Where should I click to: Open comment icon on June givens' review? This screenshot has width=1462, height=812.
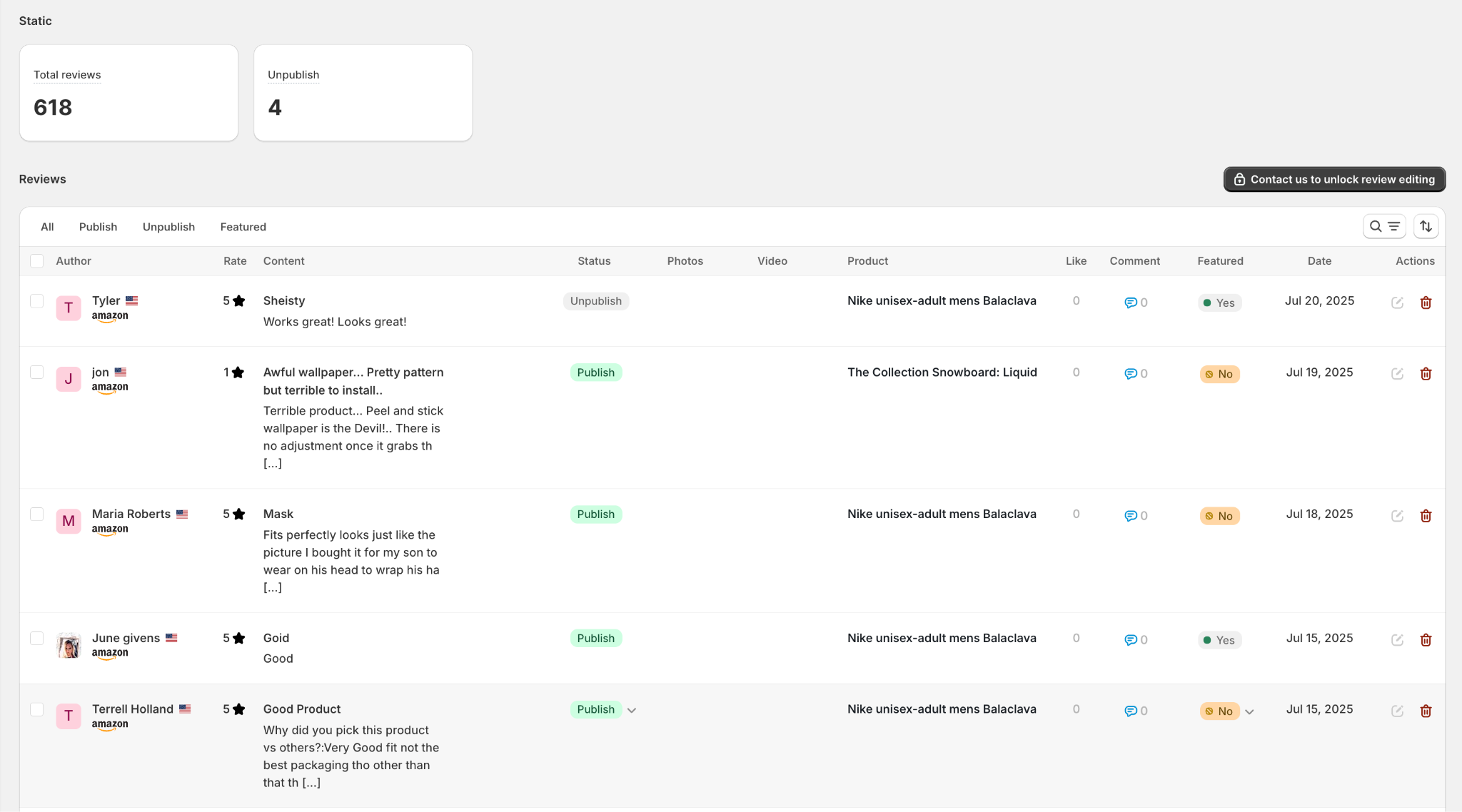click(x=1131, y=640)
